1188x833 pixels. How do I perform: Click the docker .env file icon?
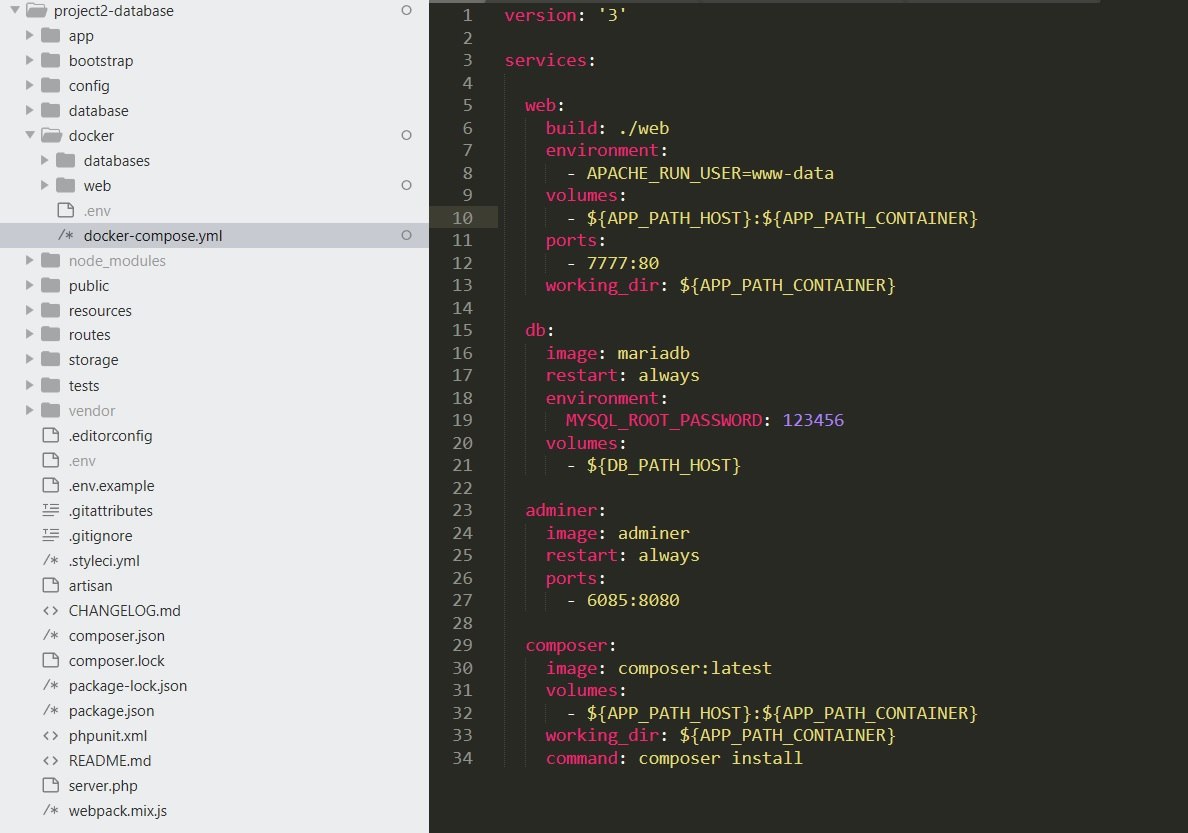point(66,211)
